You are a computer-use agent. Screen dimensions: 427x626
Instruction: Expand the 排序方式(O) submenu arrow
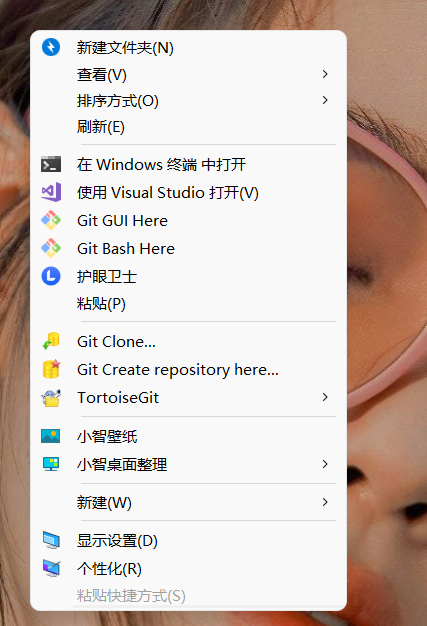point(325,100)
